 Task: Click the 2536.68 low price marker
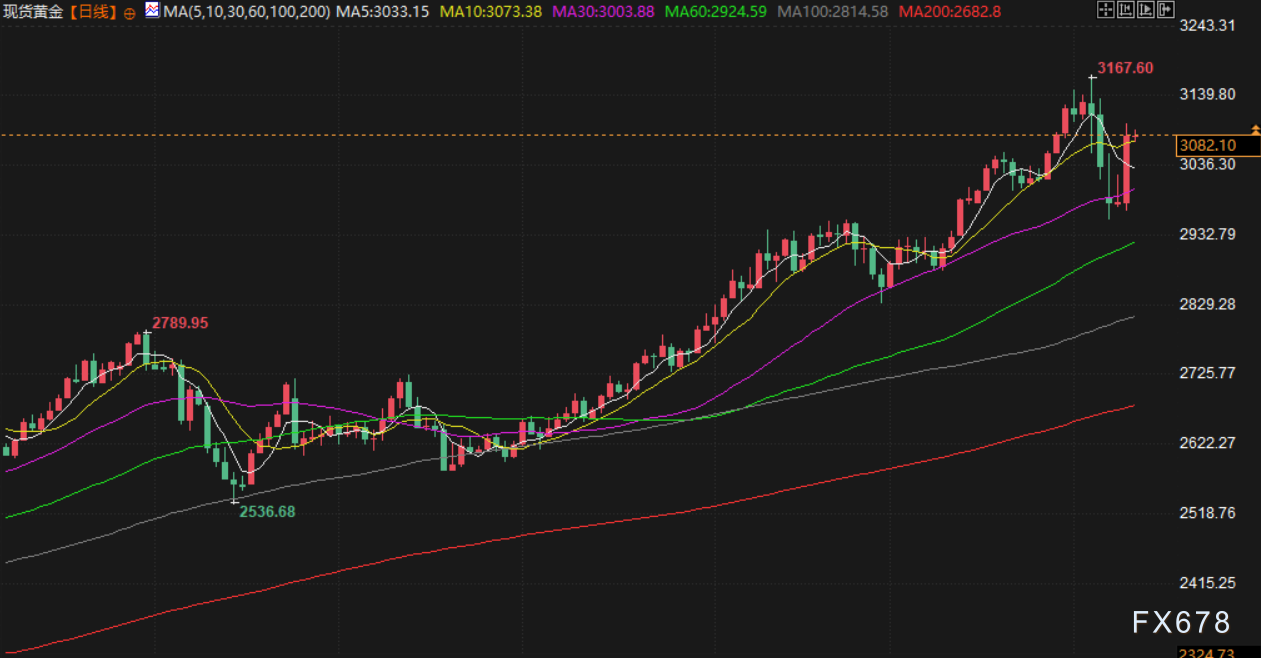tap(267, 511)
